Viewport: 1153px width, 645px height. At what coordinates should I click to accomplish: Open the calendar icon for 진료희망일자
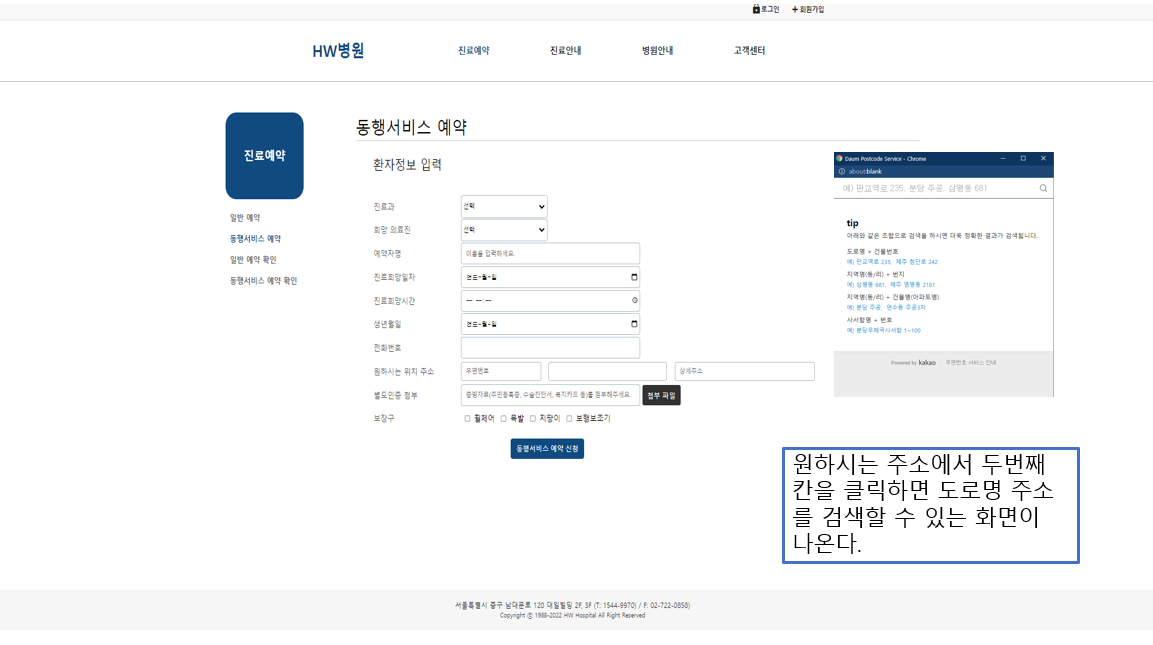633,277
